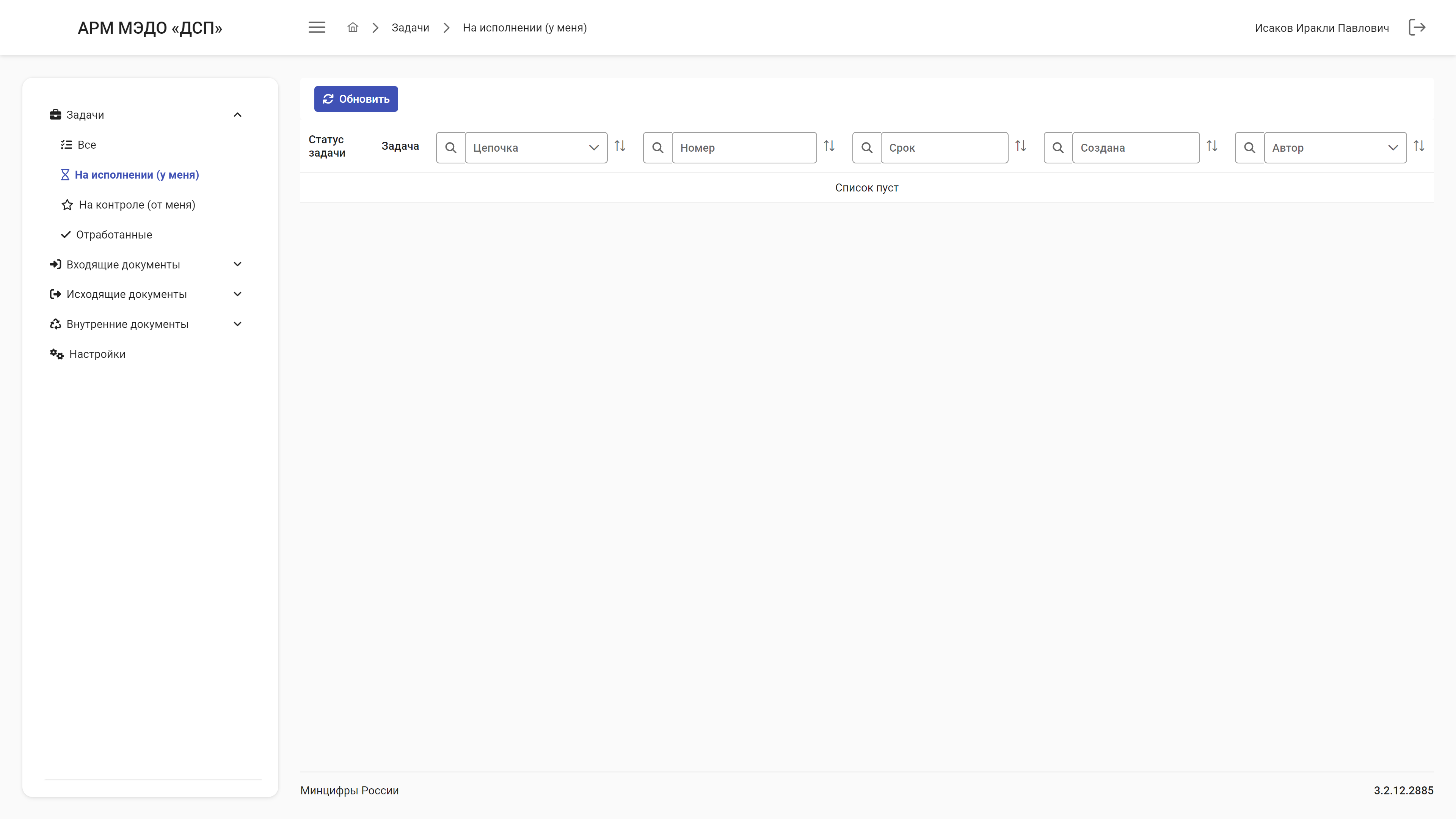Viewport: 1456px width, 819px height.
Task: Click search icon beside Номер field
Action: [657, 147]
